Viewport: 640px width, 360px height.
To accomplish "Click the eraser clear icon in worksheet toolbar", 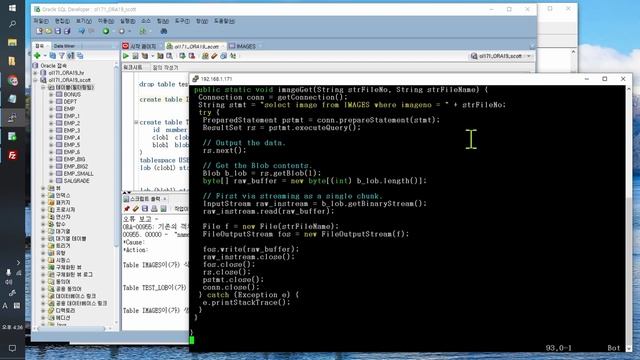I will coord(214,56).
